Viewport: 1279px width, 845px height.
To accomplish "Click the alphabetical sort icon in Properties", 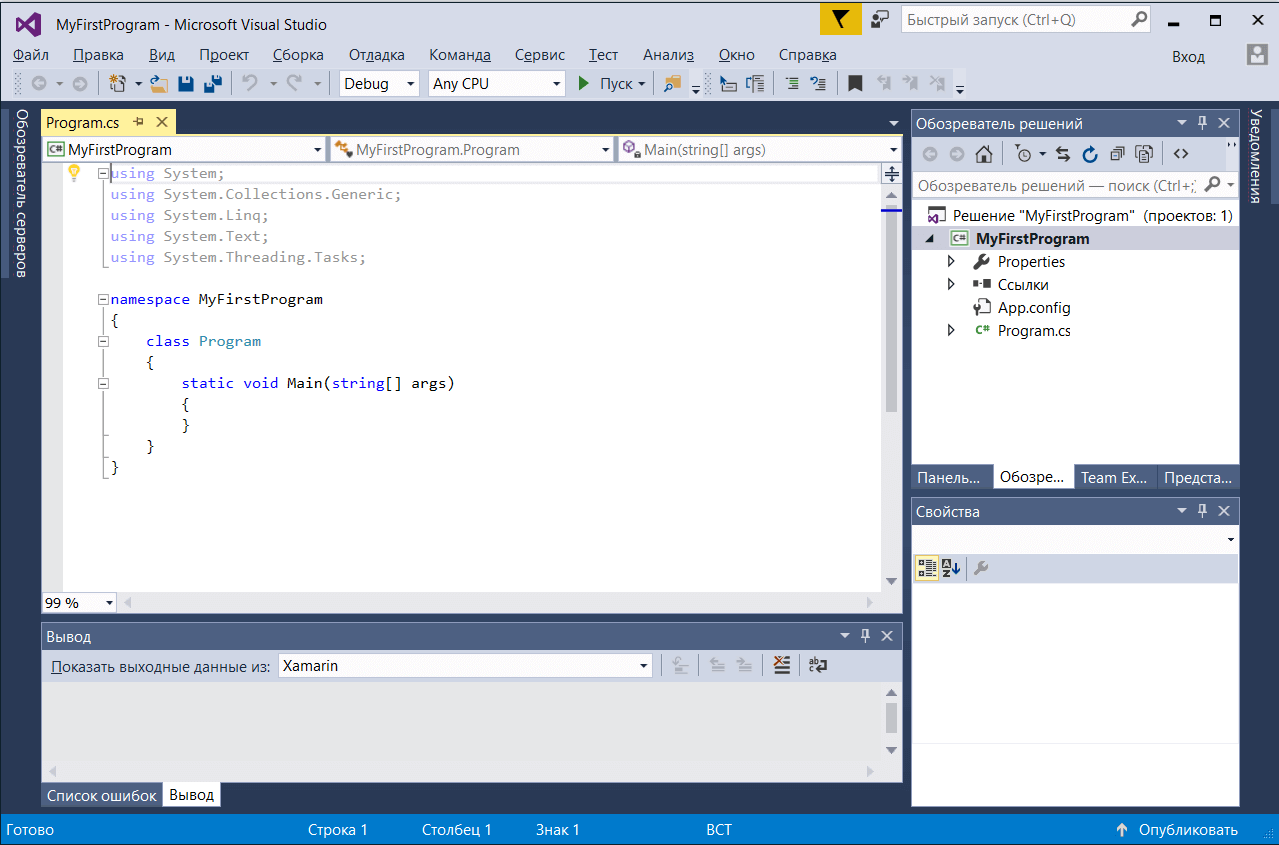I will point(951,568).
